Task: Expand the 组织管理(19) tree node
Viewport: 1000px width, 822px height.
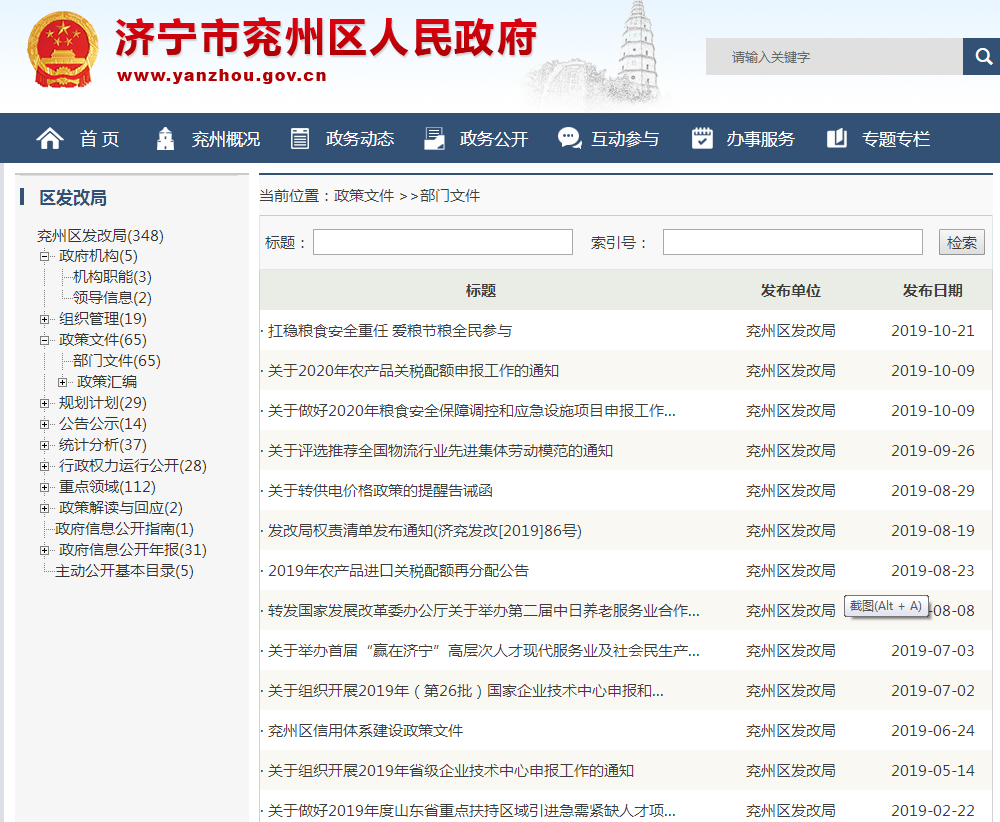Action: pos(44,319)
